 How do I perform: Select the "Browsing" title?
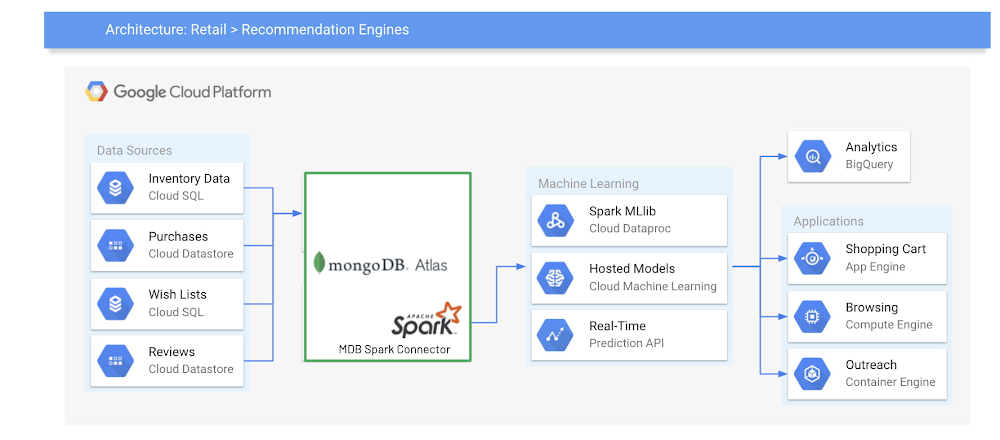871,307
